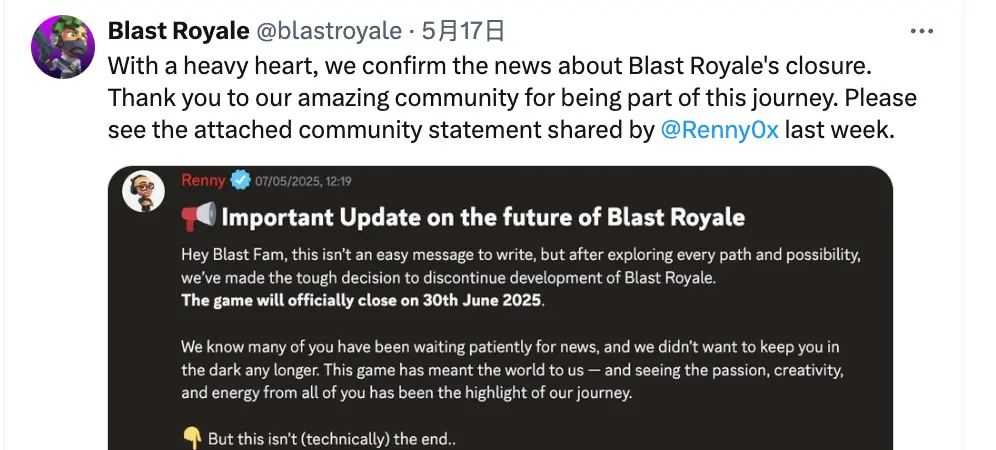Screen dimensions: 996x450
Task: Click the "With a heavy heart" post text
Action: pyautogui.click(x=489, y=66)
